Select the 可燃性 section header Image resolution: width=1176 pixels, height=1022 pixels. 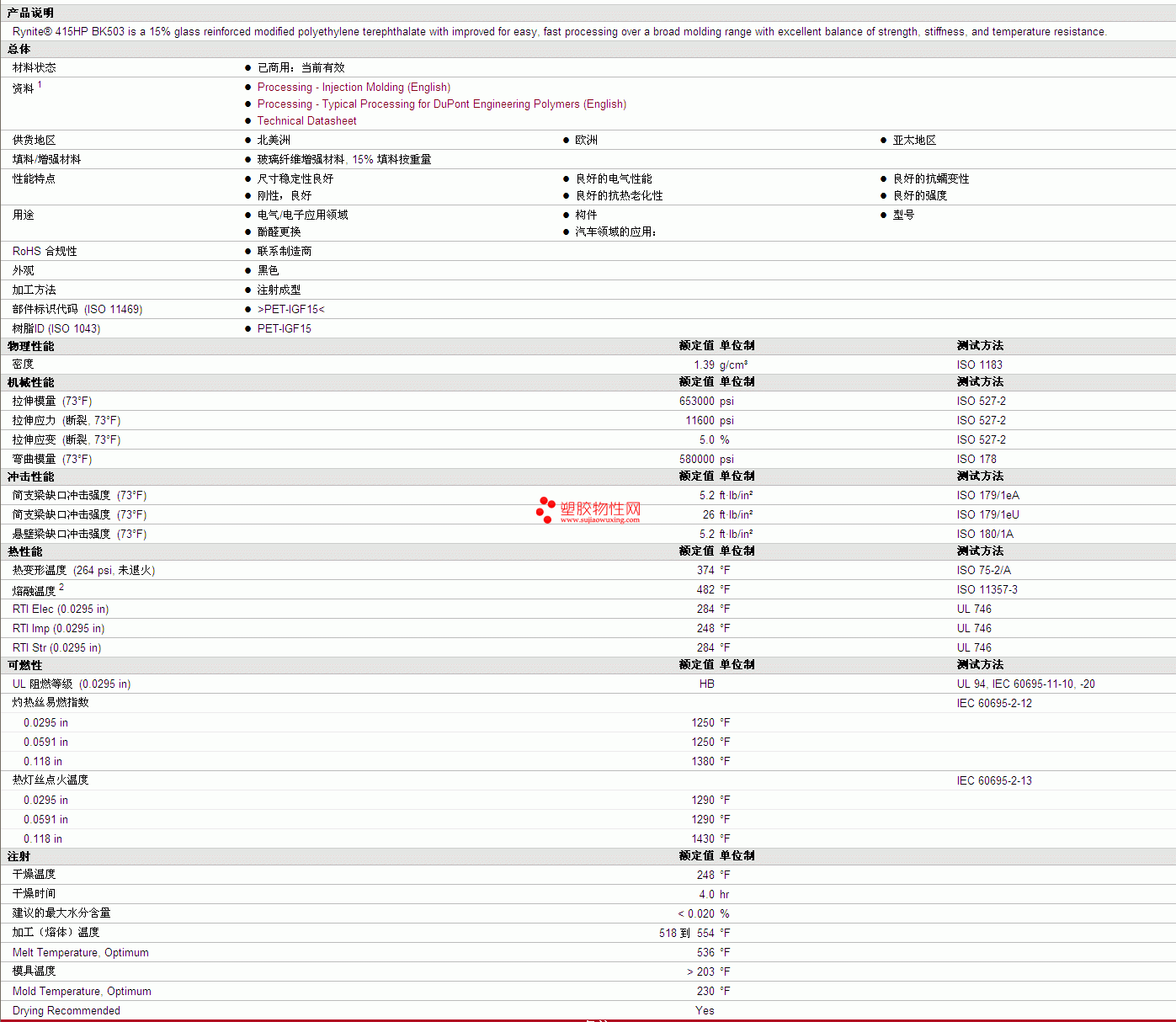[x=24, y=665]
